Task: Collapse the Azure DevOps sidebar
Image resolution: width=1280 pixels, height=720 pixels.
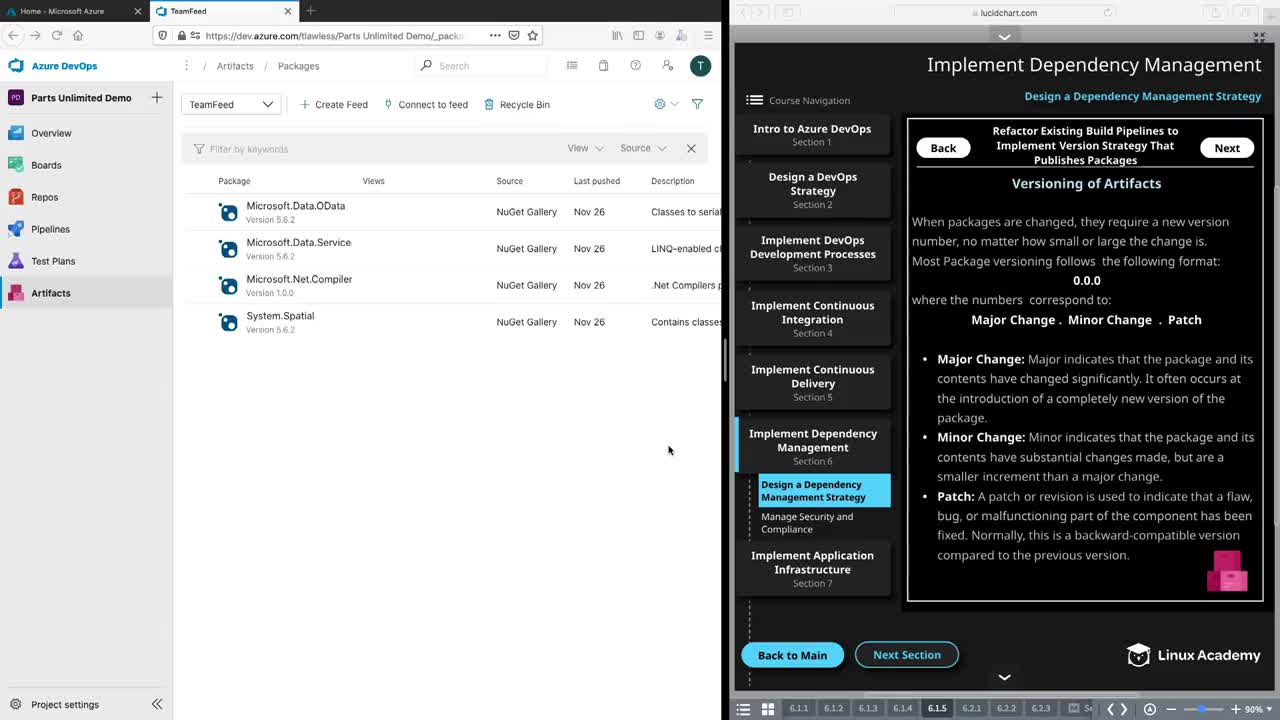Action: point(157,704)
